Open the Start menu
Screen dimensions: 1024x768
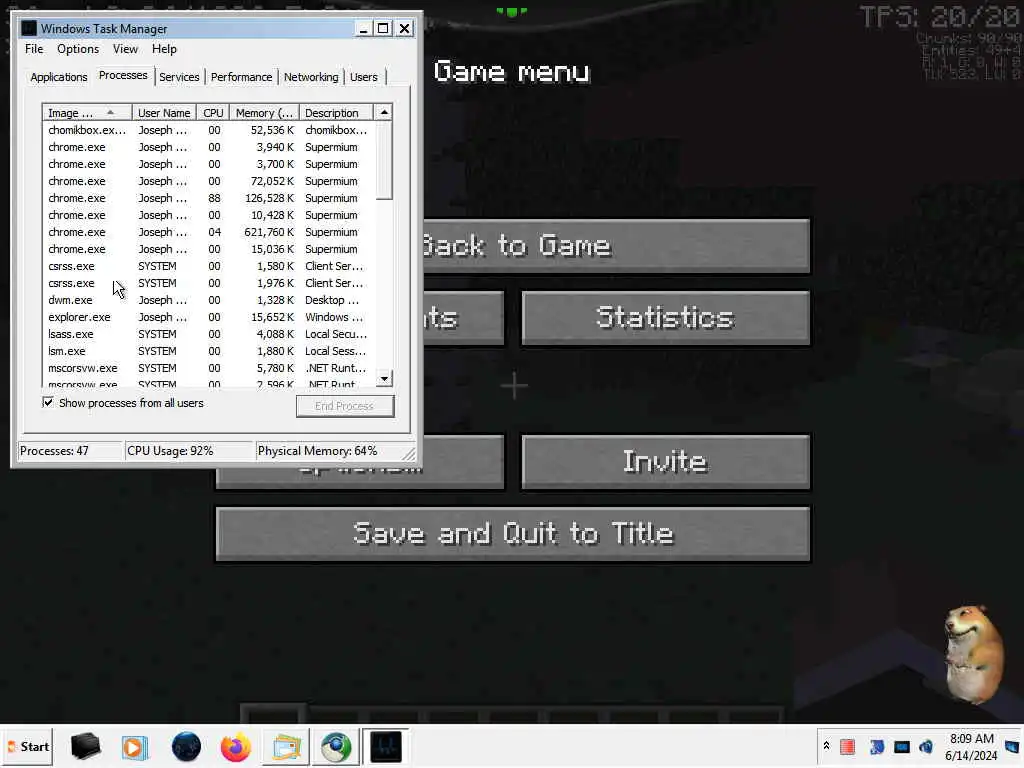[28, 746]
